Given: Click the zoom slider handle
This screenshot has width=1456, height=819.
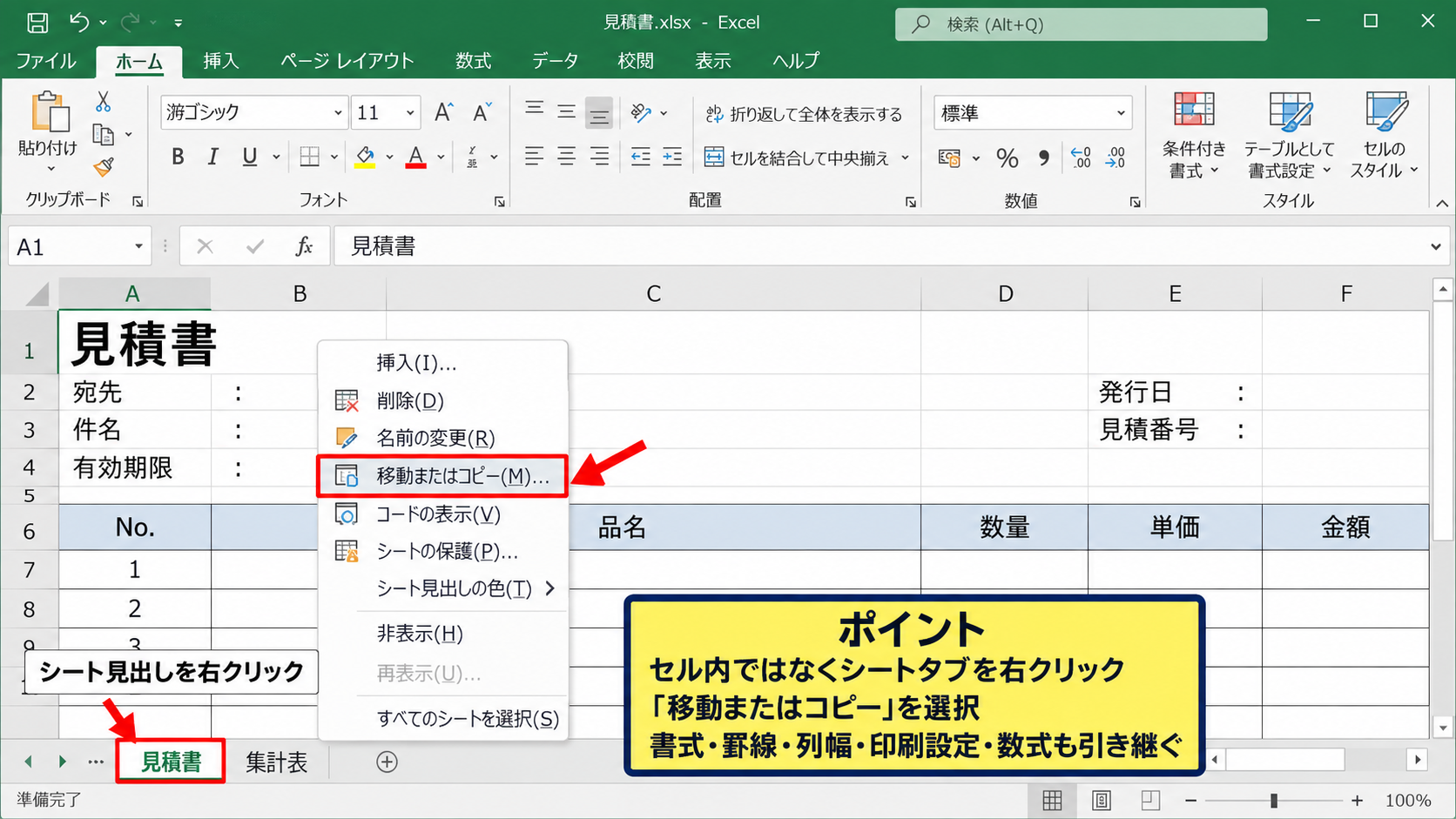Looking at the screenshot, I should click(x=1273, y=801).
